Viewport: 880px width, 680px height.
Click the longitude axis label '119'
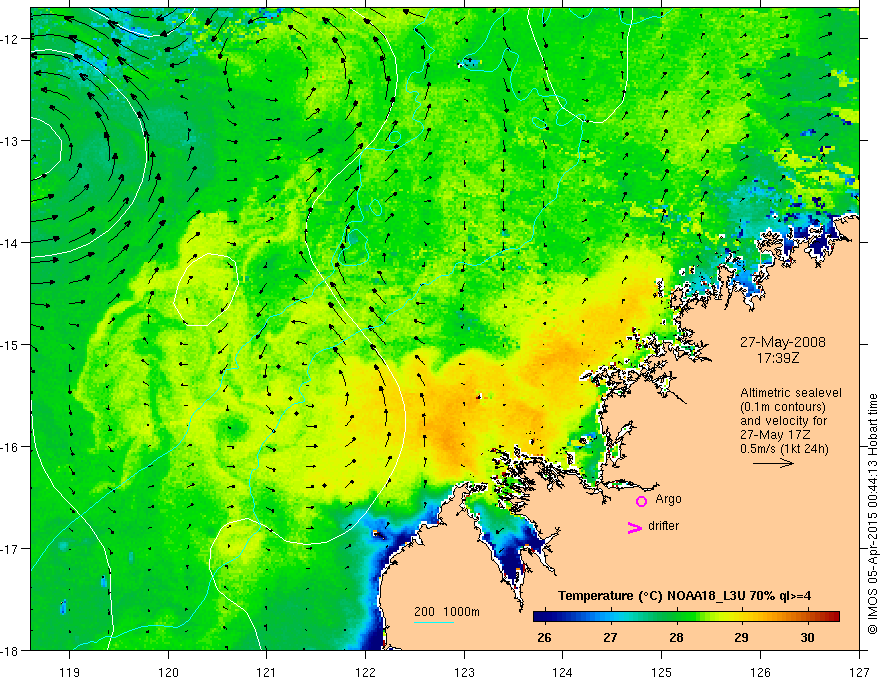[x=70, y=672]
